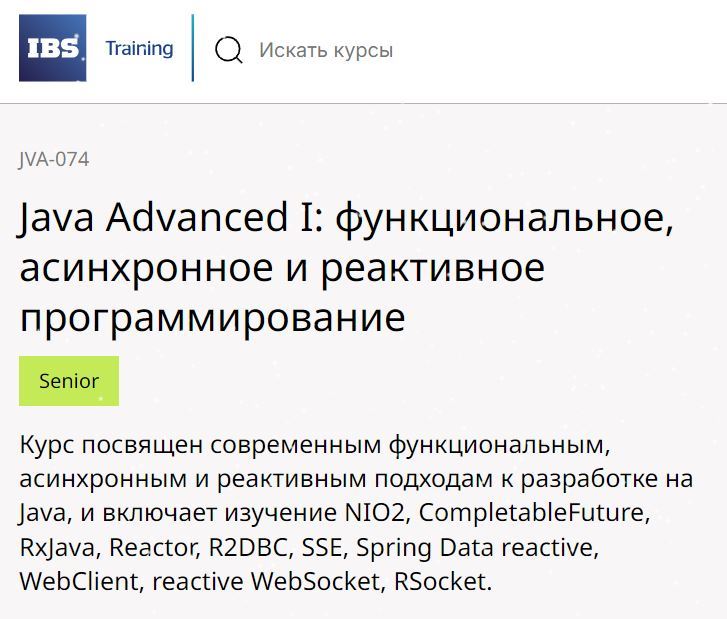The width and height of the screenshot is (727, 619).
Task: Select the green Senior level badge
Action: tap(69, 381)
